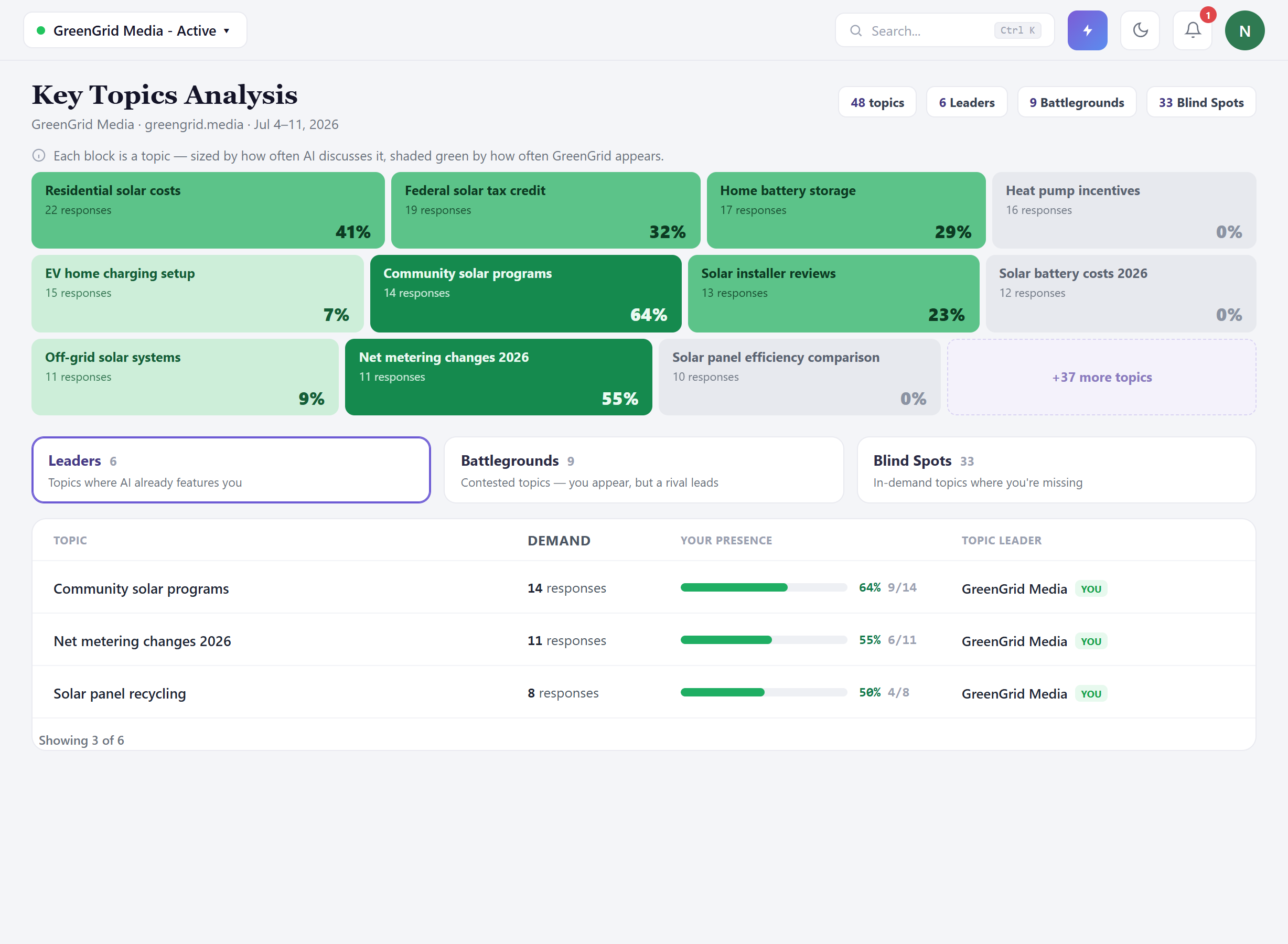Toggle dark mode with the moon icon

(1140, 30)
